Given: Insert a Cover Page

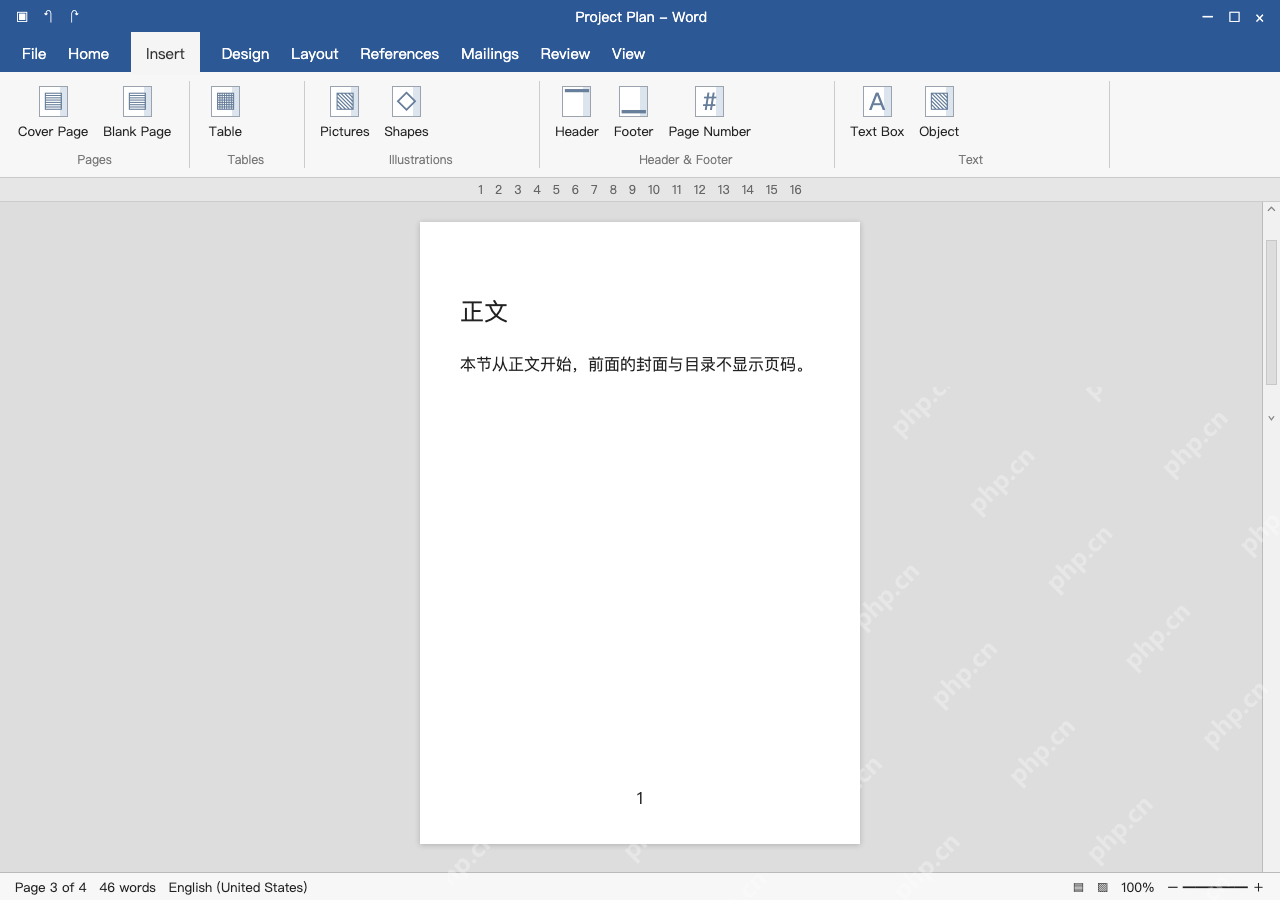Looking at the screenshot, I should pyautogui.click(x=53, y=112).
